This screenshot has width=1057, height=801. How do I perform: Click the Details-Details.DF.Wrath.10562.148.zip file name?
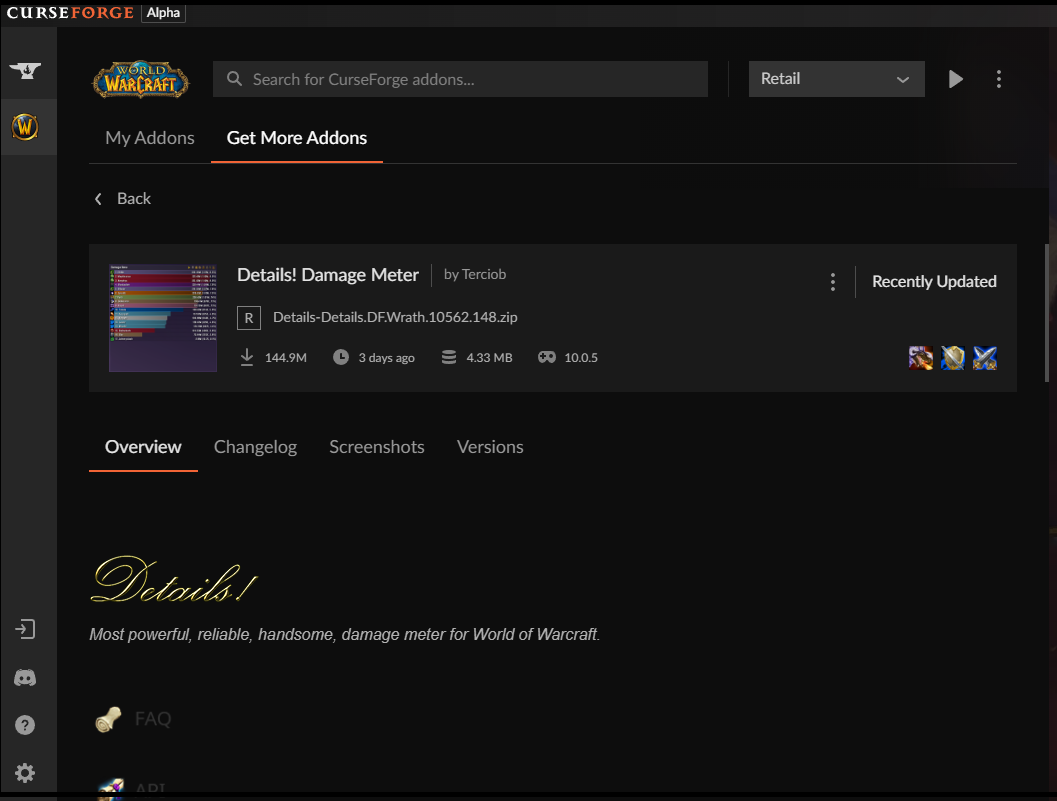click(395, 318)
